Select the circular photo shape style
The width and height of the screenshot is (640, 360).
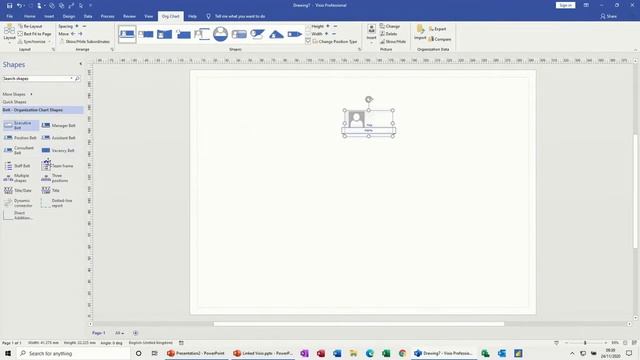pos(220,34)
